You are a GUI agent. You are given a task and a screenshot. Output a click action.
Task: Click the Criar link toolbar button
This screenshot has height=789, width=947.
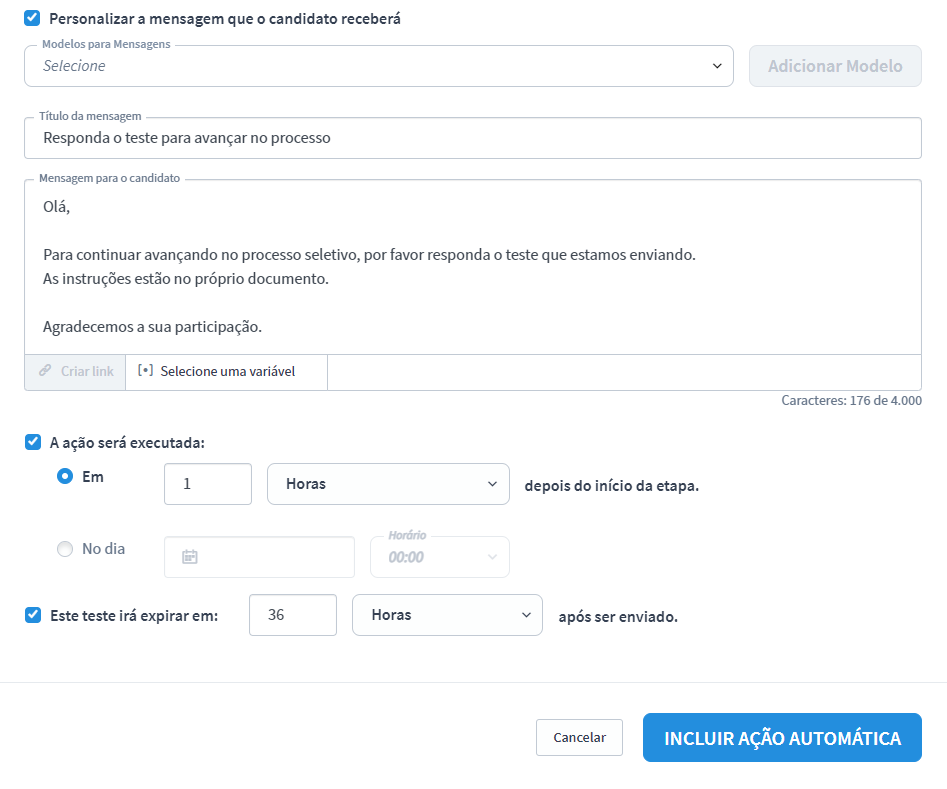[76, 371]
